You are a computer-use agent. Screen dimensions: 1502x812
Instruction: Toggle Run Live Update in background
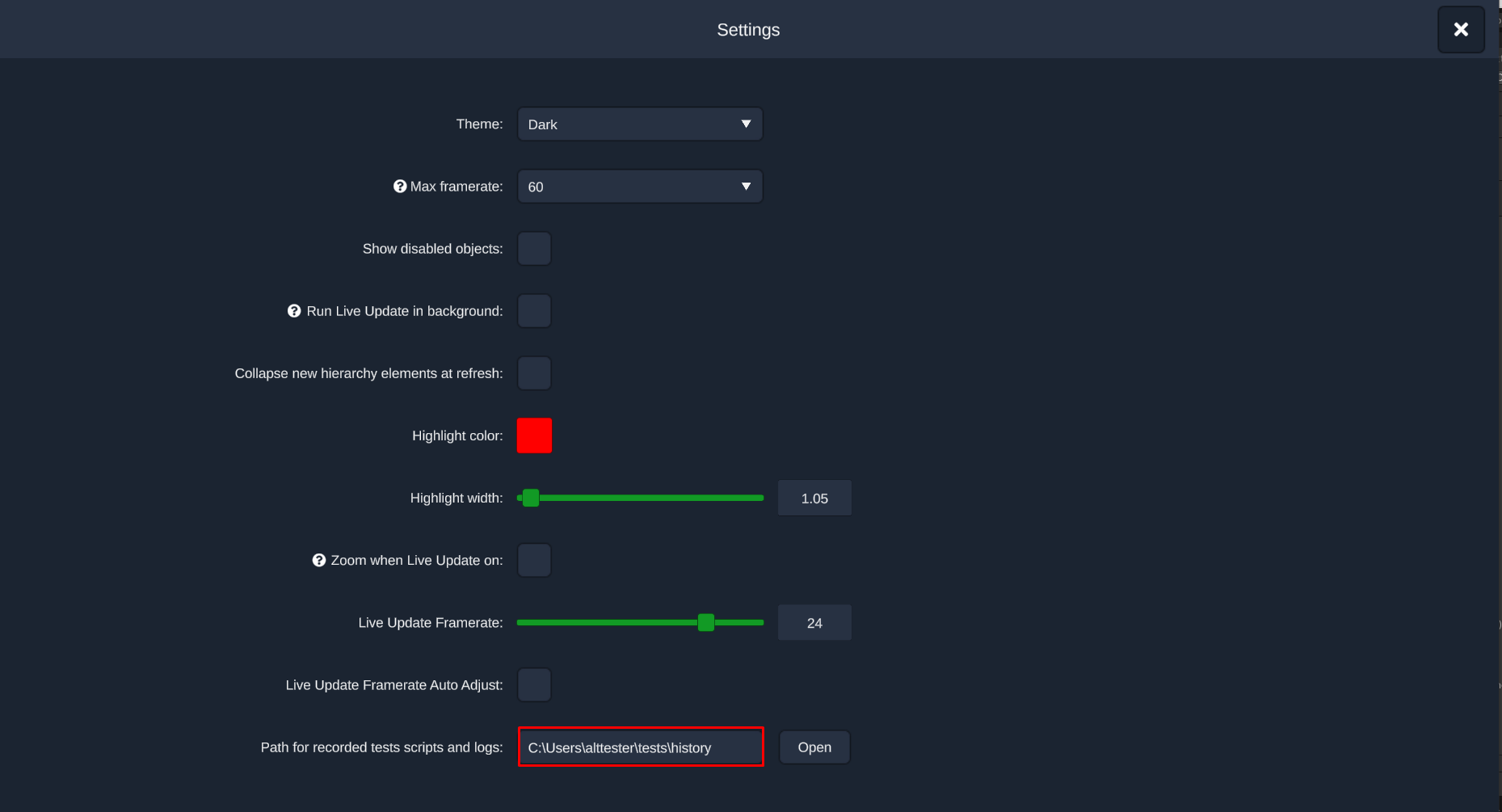point(534,310)
